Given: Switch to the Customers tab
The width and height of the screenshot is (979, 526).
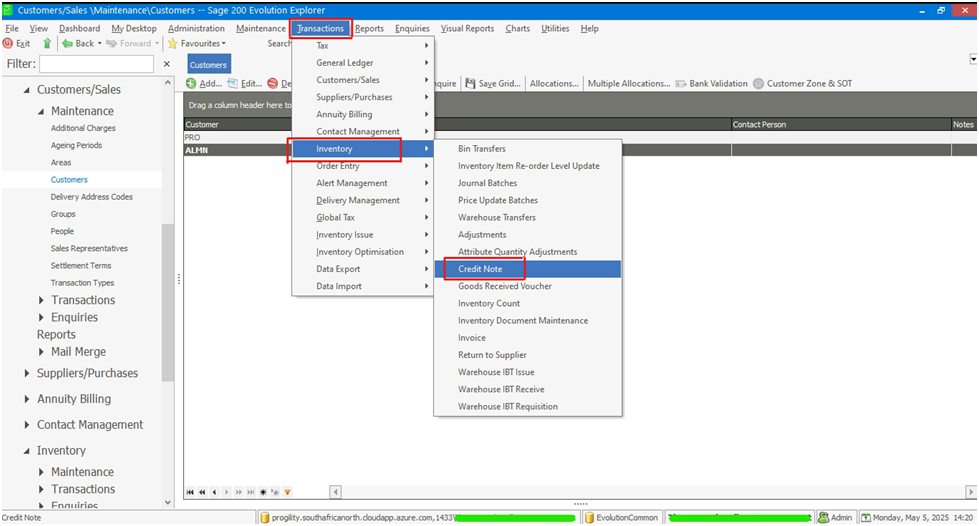Looking at the screenshot, I should 209,64.
